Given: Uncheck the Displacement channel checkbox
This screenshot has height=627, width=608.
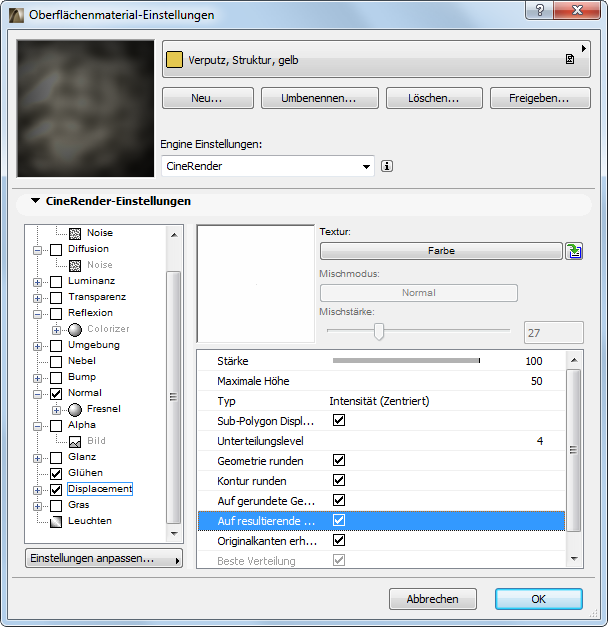Looking at the screenshot, I should tap(56, 489).
